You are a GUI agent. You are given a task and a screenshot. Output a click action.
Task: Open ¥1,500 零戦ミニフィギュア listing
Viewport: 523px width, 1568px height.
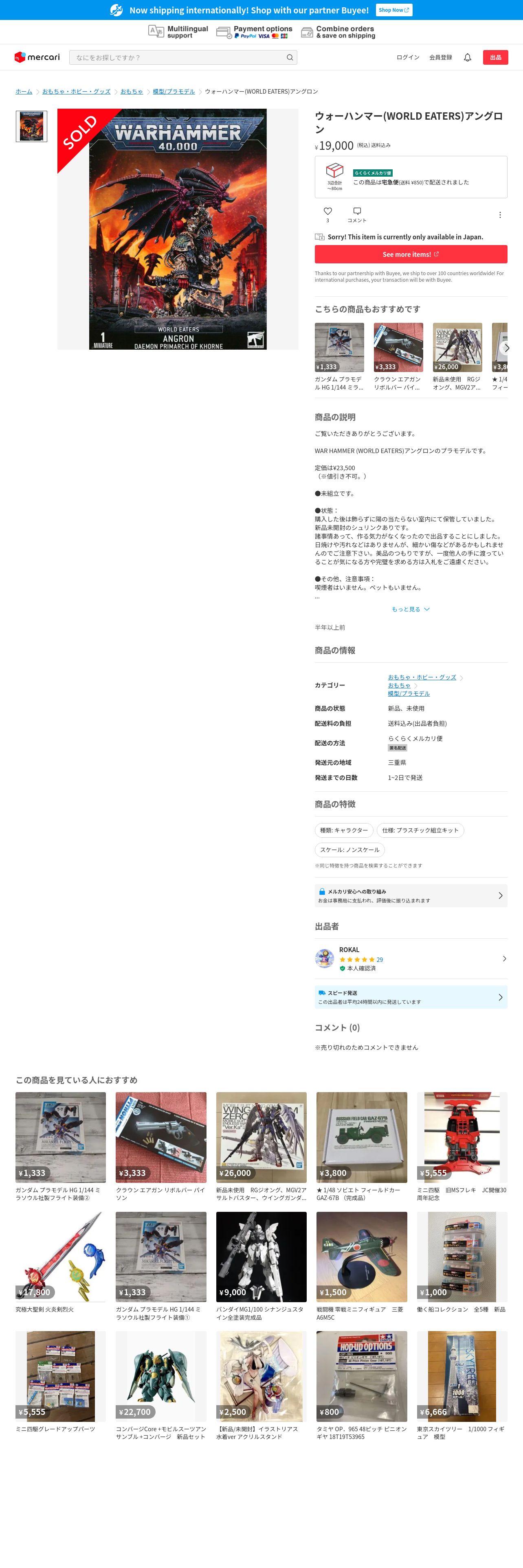362,1266
